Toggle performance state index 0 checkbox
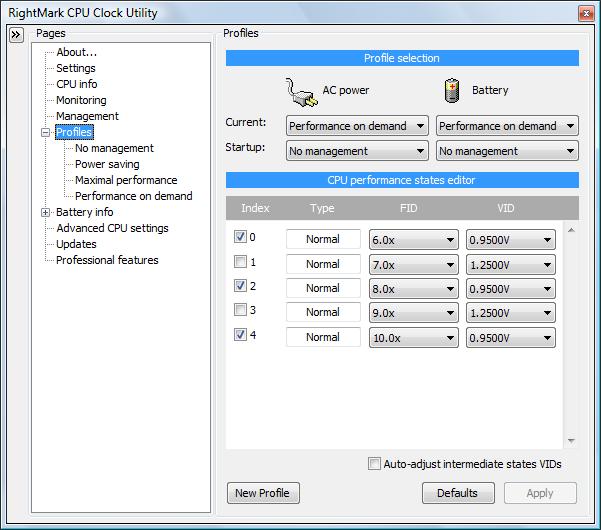The width and height of the screenshot is (601, 530). point(240,236)
